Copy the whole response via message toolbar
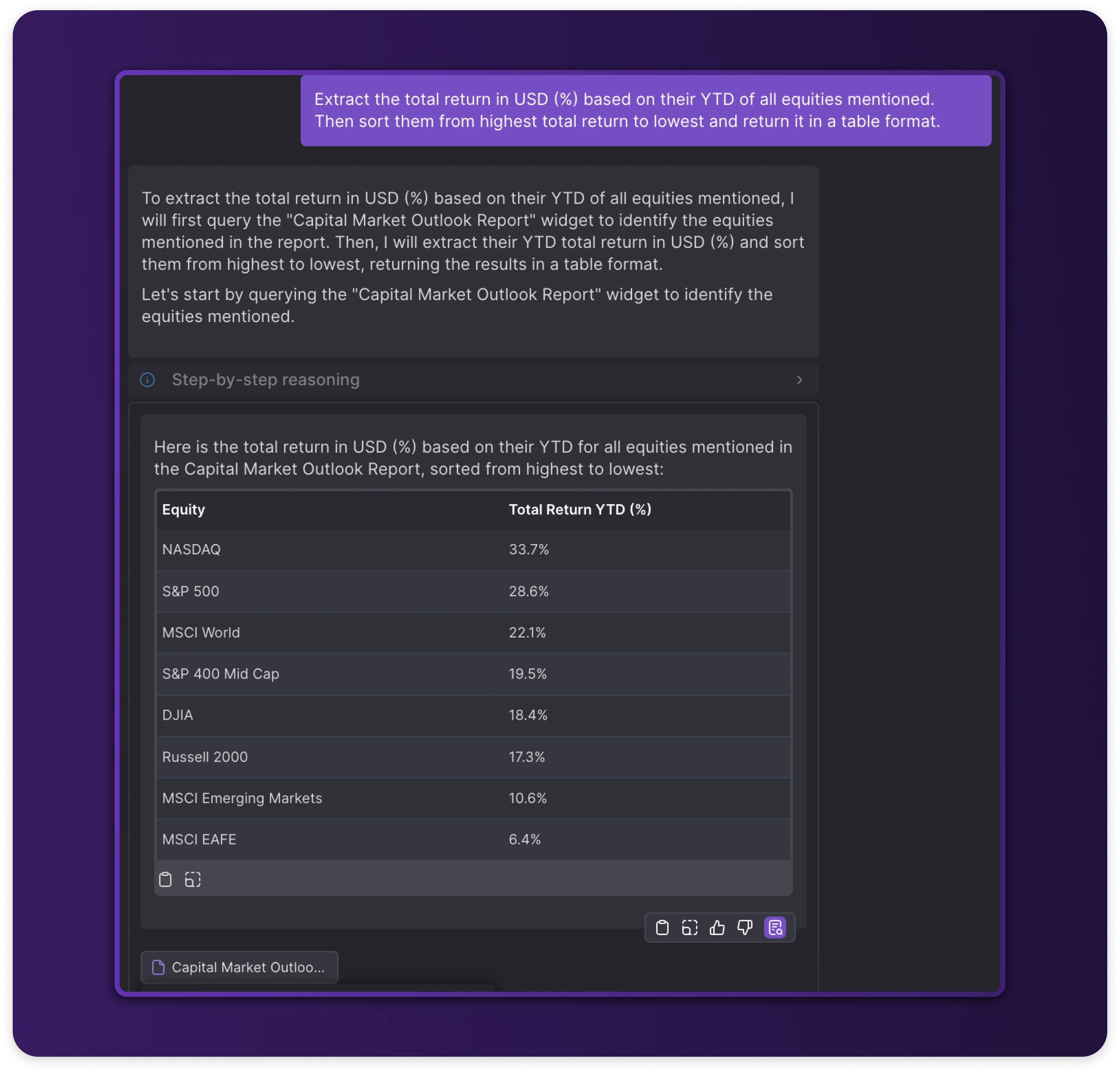This screenshot has width=1120, height=1072. (662, 927)
